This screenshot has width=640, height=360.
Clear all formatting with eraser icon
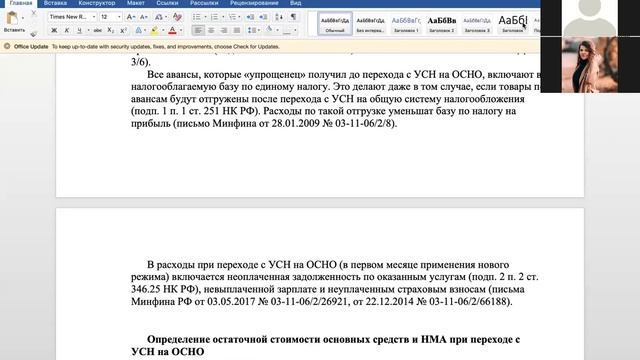pyautogui.click(x=177, y=17)
